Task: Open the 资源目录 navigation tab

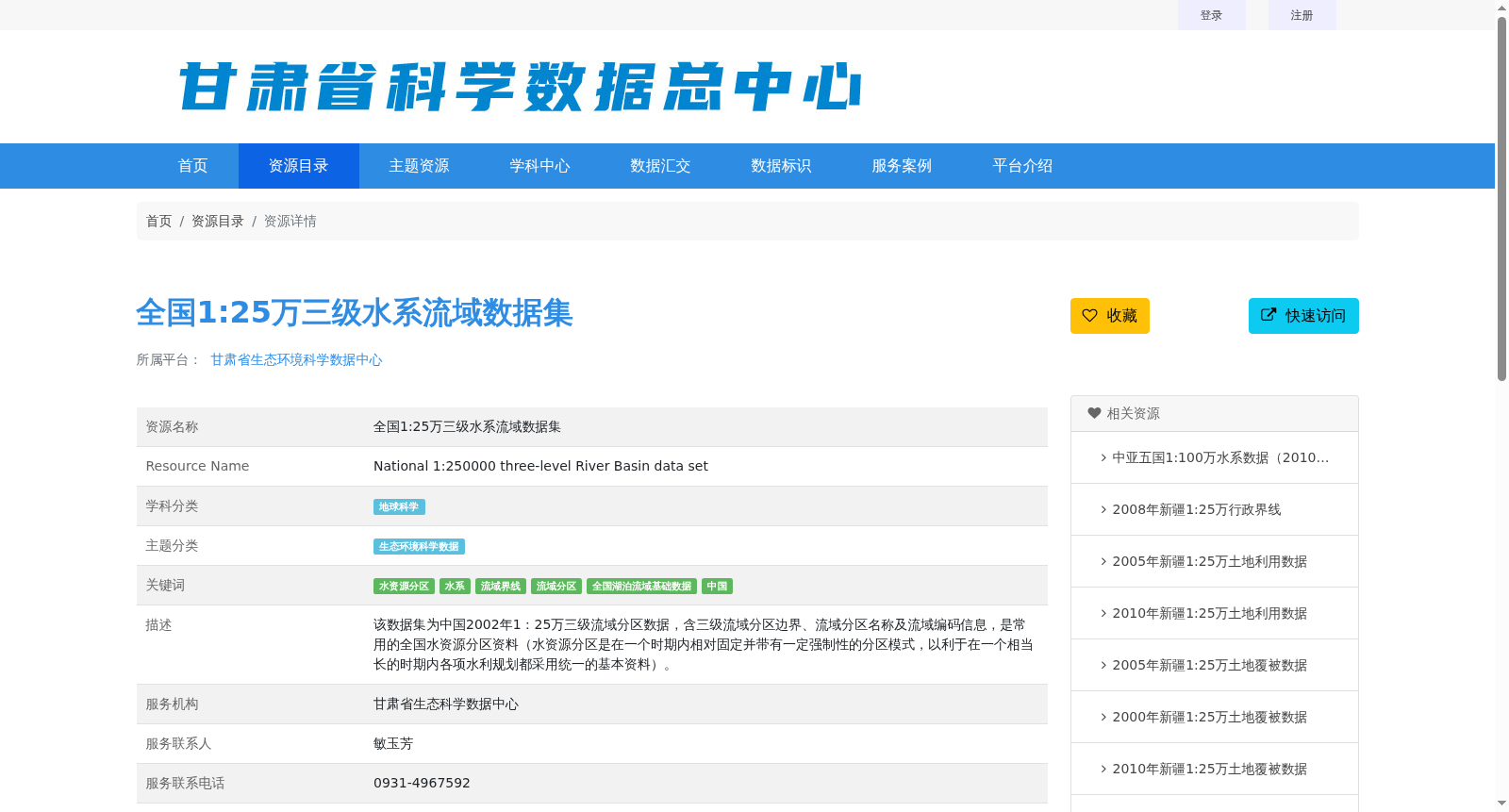Action: coord(299,166)
